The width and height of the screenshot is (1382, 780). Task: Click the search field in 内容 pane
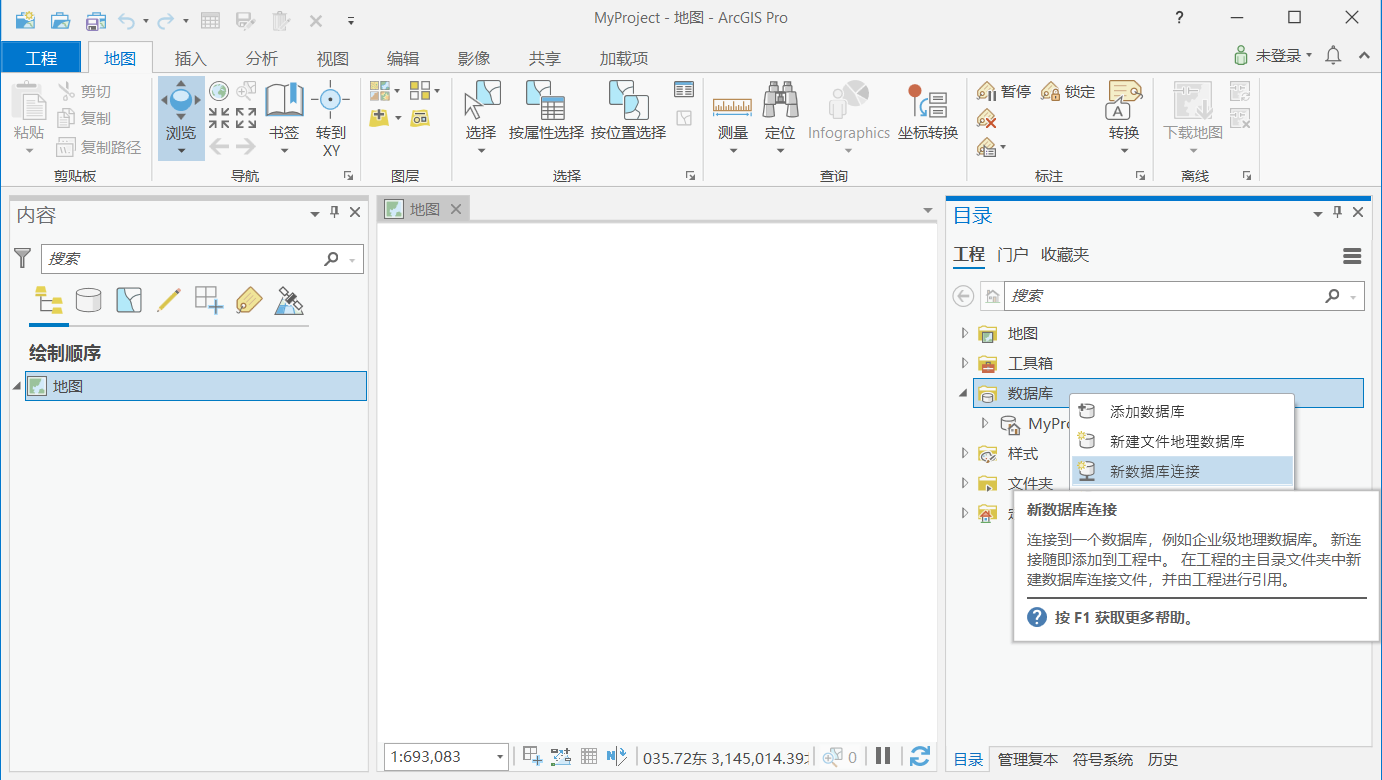(x=202, y=258)
